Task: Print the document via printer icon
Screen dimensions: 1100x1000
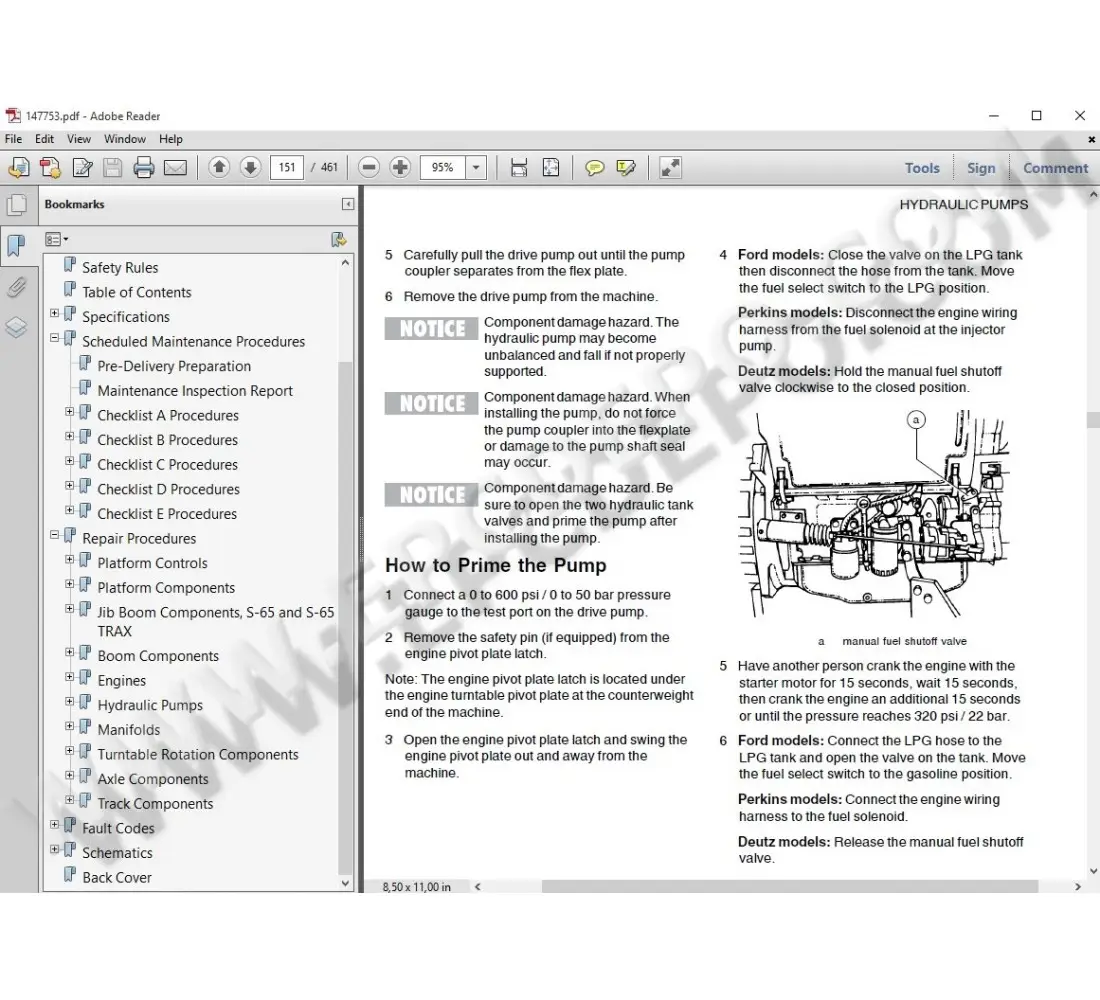Action: pyautogui.click(x=144, y=168)
